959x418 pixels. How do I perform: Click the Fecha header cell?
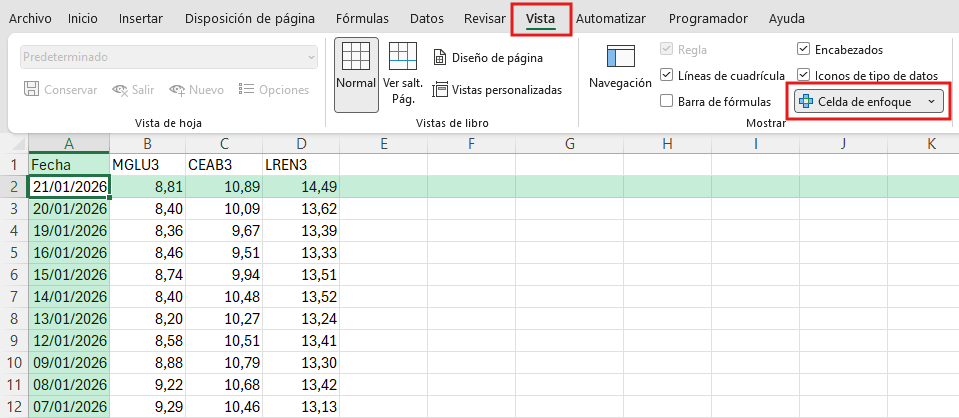click(69, 165)
